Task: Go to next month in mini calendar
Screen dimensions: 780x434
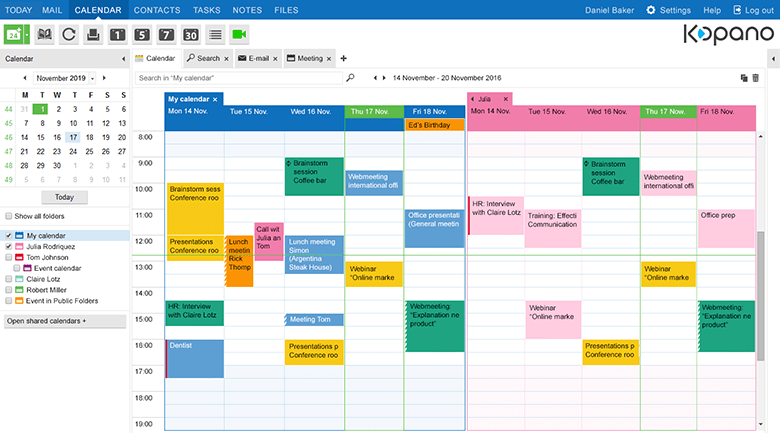Action: point(104,78)
